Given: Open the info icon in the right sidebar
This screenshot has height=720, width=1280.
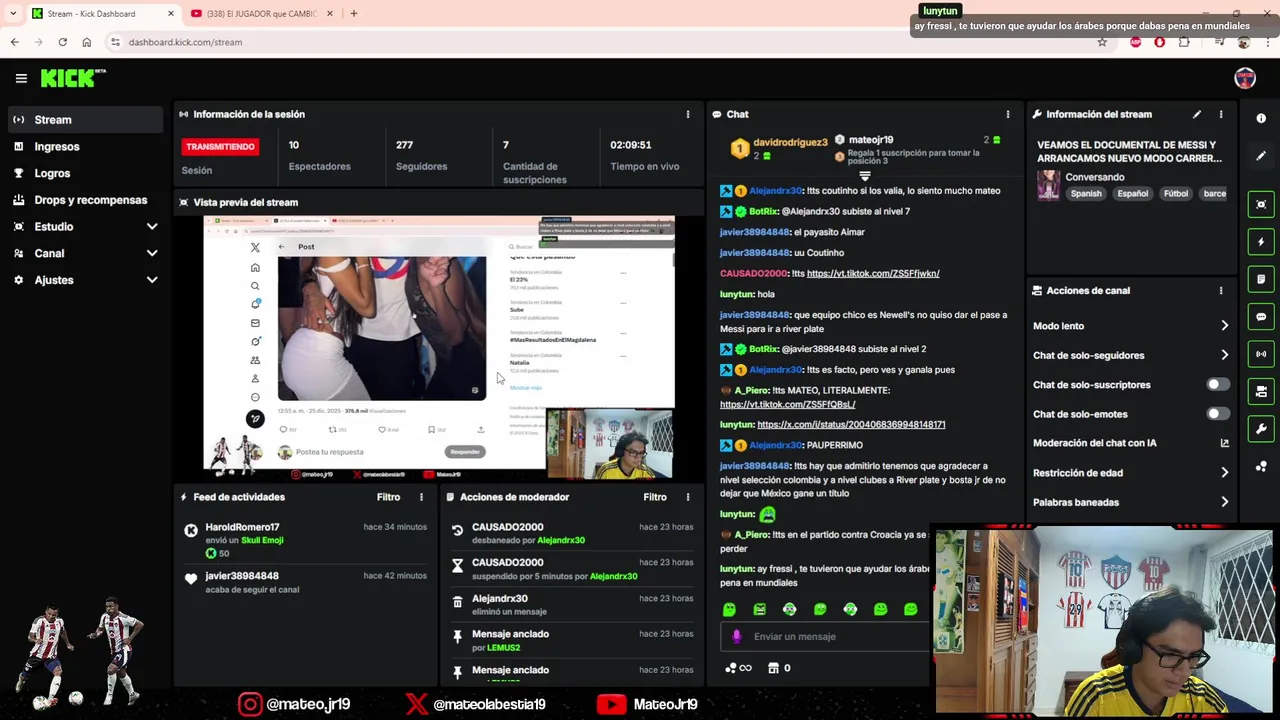Looking at the screenshot, I should click(1261, 118).
